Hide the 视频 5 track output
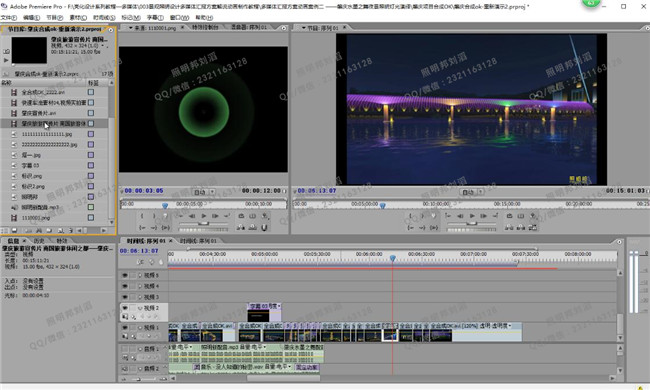The image size is (650, 390). click(x=125, y=275)
